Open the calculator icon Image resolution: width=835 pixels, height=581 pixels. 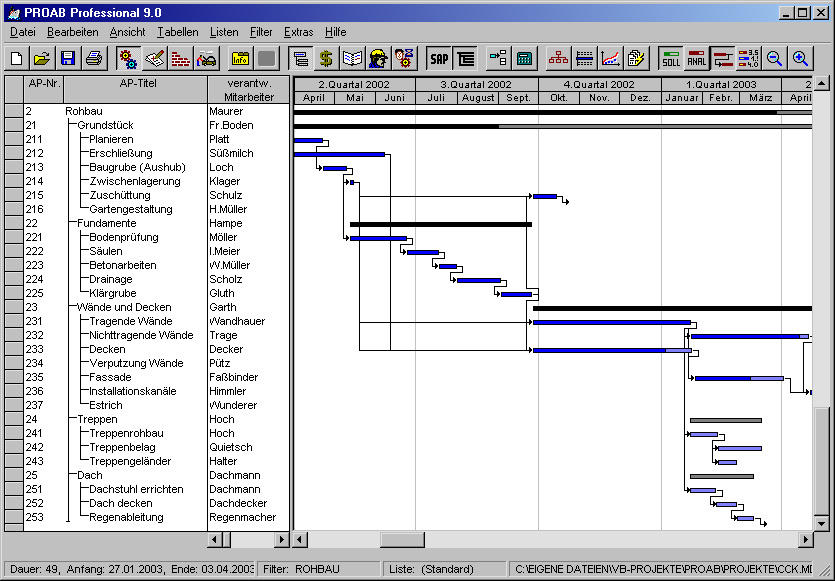(x=524, y=58)
